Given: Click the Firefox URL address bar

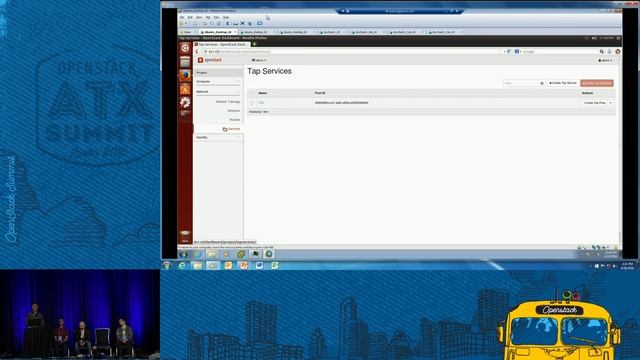Looking at the screenshot, I should pyautogui.click(x=352, y=52).
